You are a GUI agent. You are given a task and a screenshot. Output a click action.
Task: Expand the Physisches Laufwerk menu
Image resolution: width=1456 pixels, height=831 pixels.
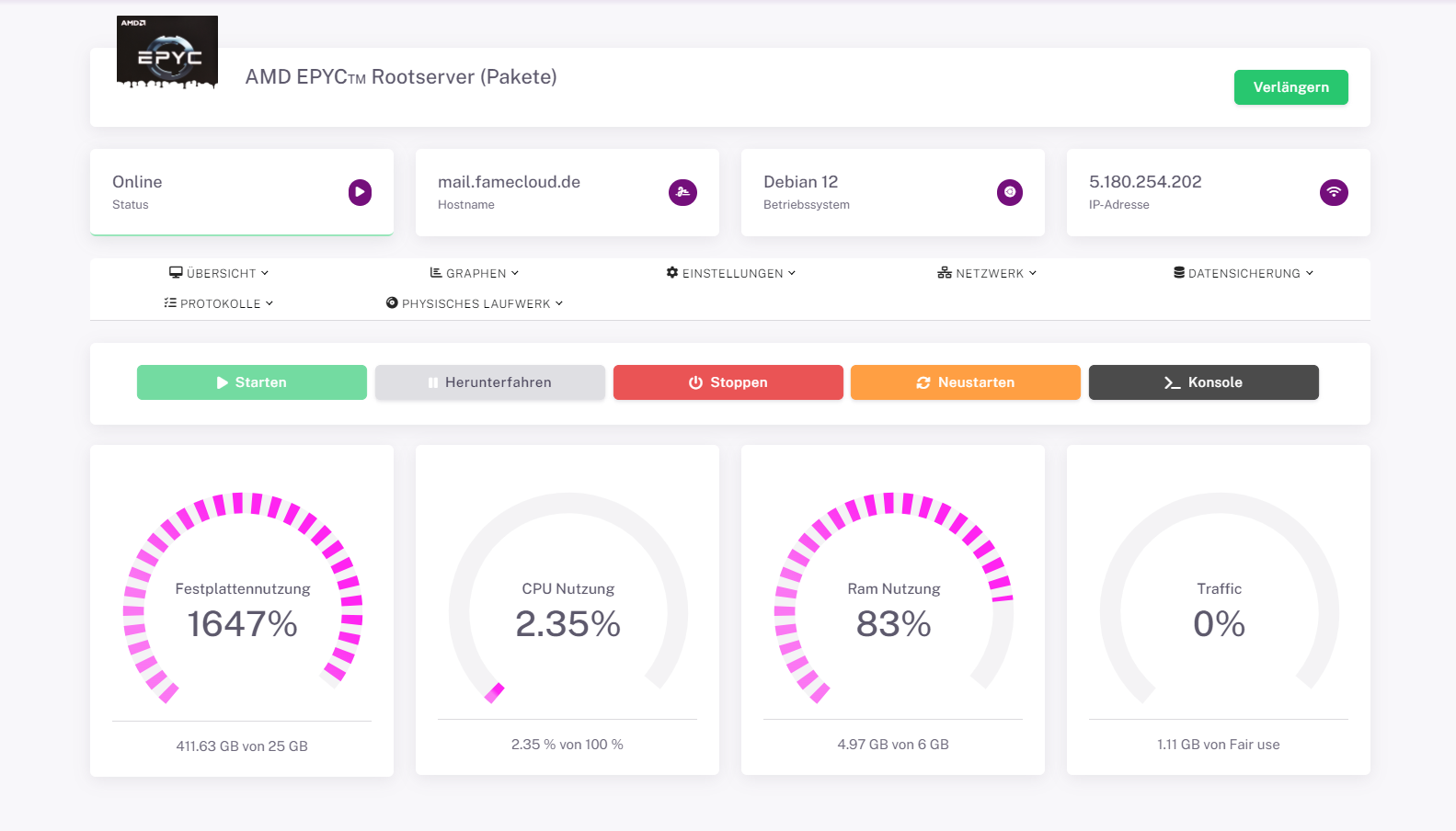(476, 303)
